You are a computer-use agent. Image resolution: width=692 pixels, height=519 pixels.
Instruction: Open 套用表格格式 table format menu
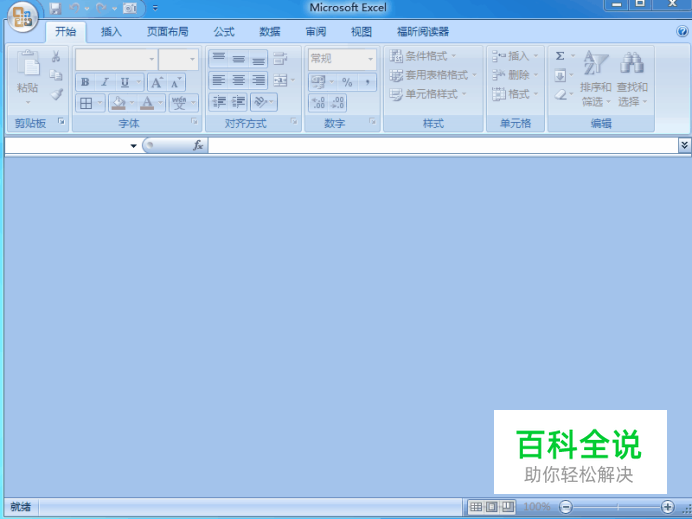pyautogui.click(x=433, y=75)
